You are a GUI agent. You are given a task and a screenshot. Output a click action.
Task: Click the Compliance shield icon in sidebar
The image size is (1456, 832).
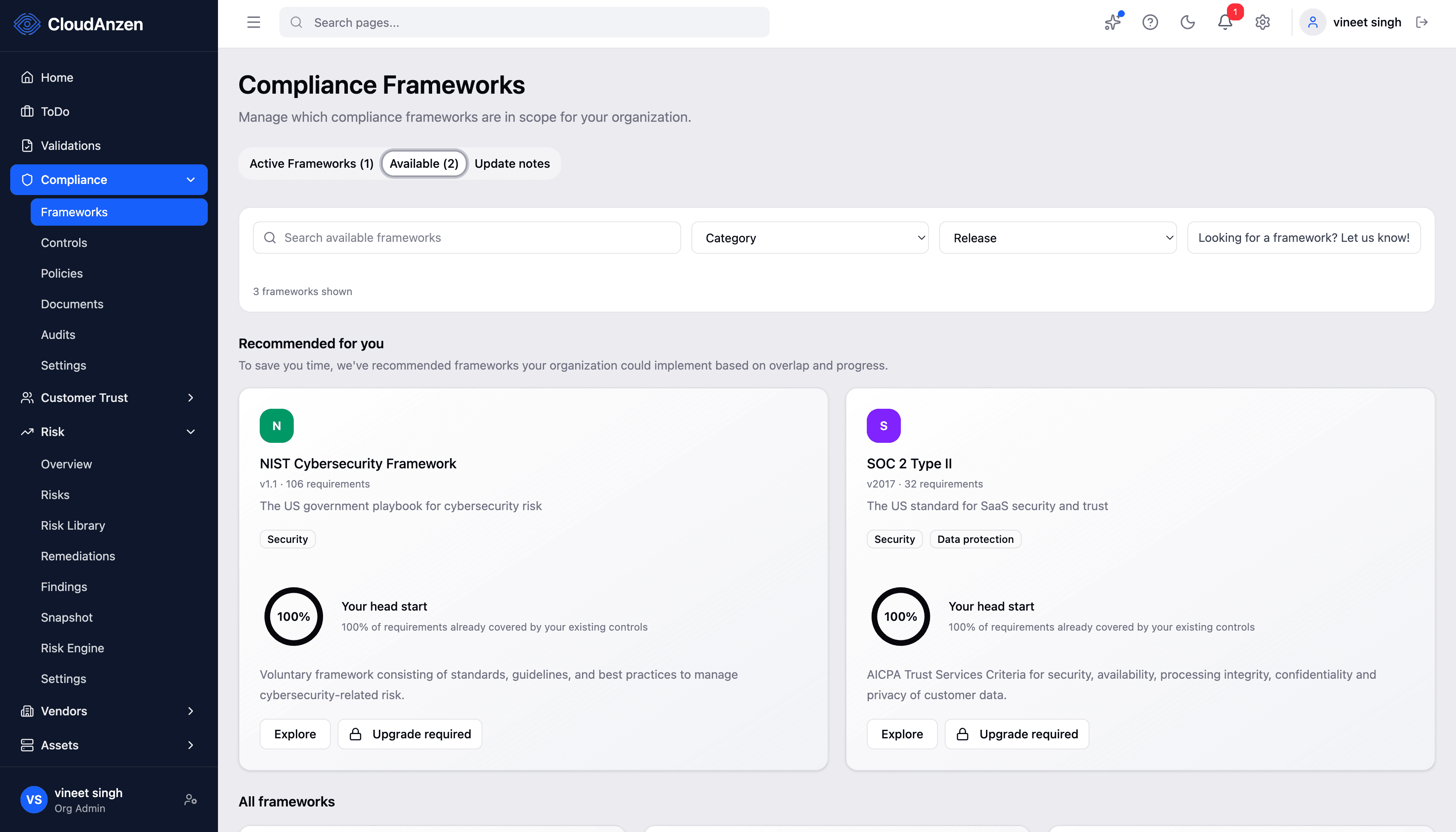pyautogui.click(x=27, y=179)
